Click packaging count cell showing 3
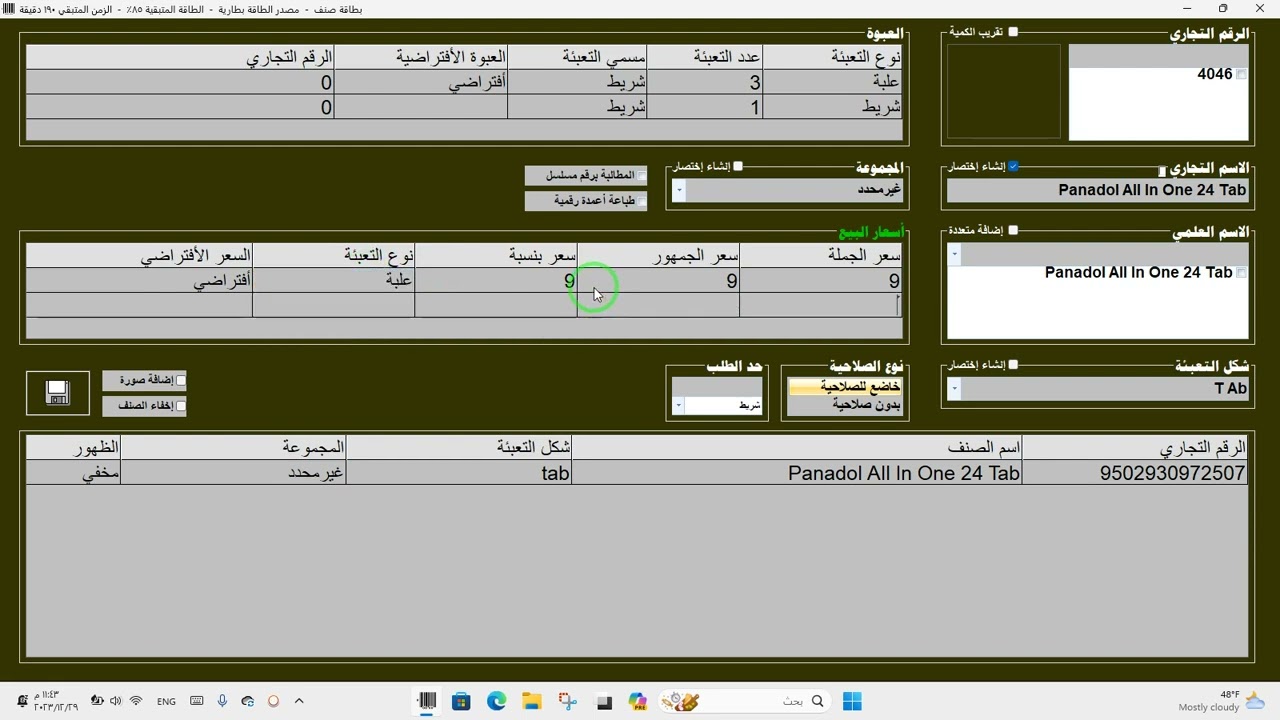The width and height of the screenshot is (1280, 720). (x=705, y=83)
